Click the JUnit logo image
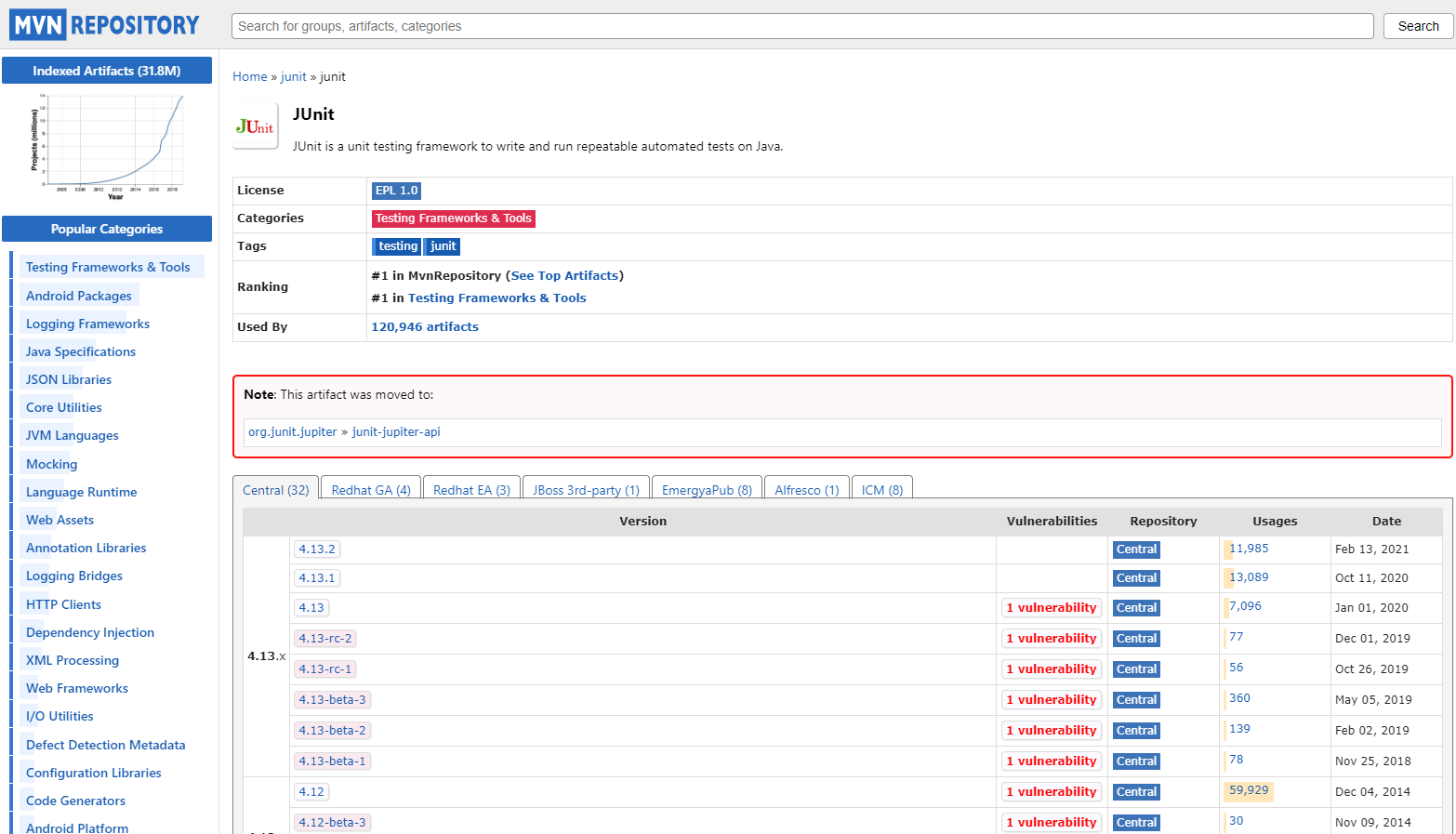 click(255, 126)
